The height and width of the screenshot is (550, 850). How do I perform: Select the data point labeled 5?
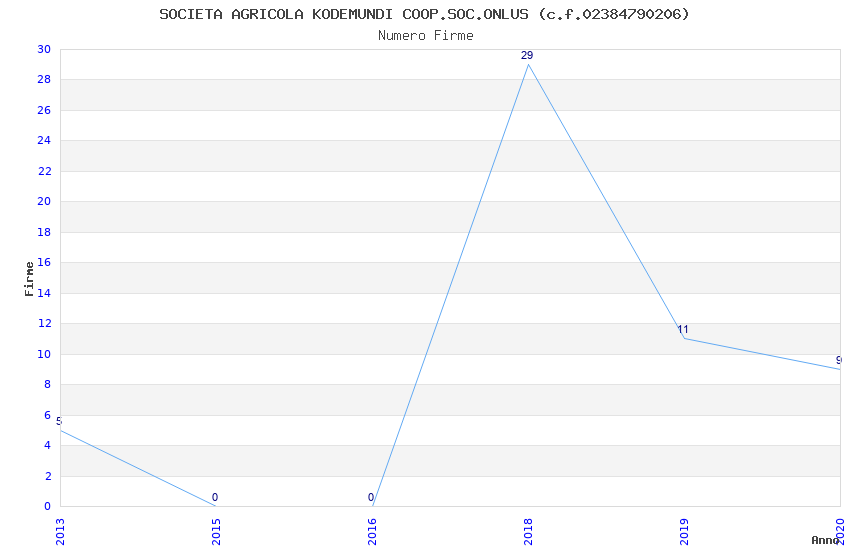pyautogui.click(x=61, y=430)
